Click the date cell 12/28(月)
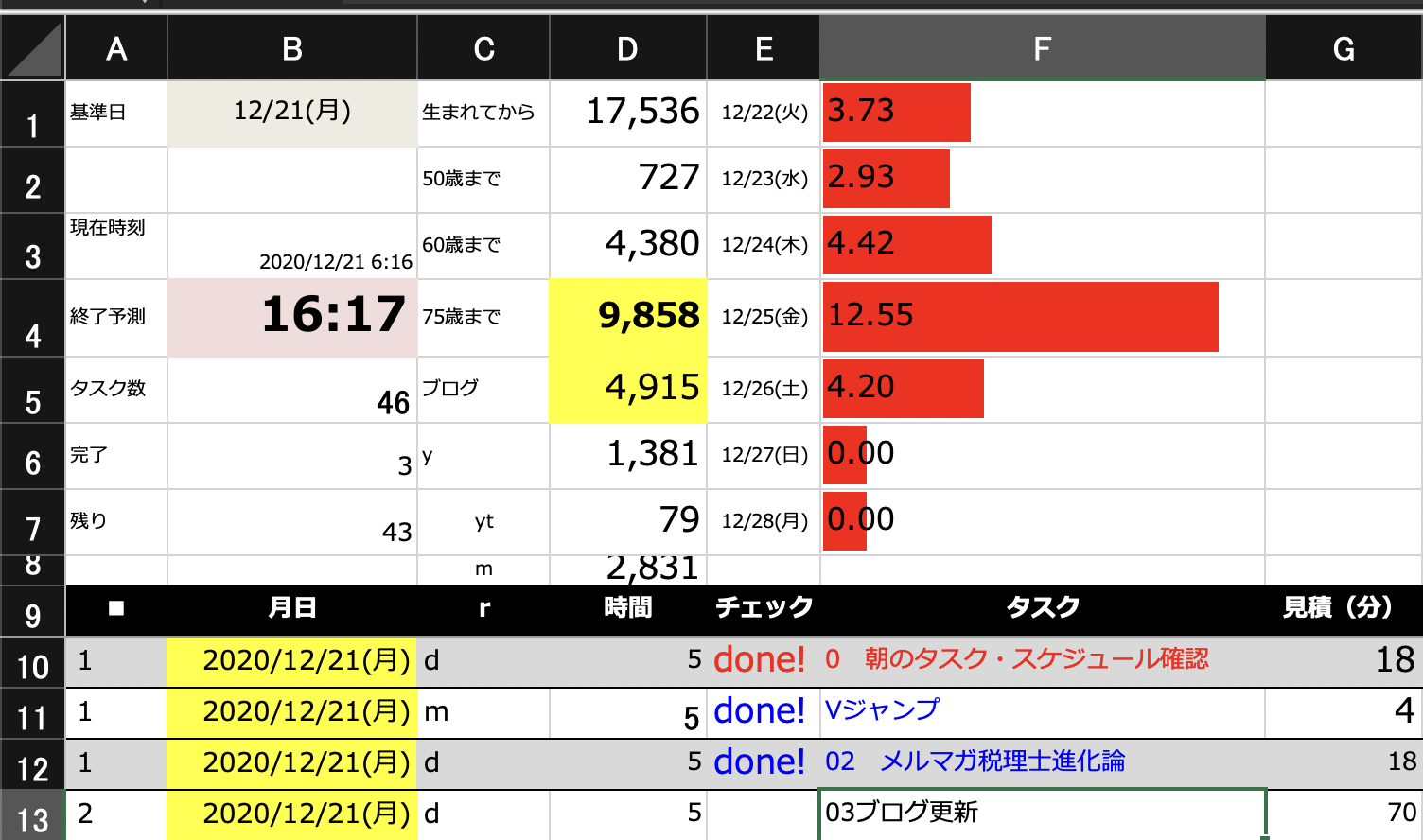The height and width of the screenshot is (840, 1423). [764, 522]
